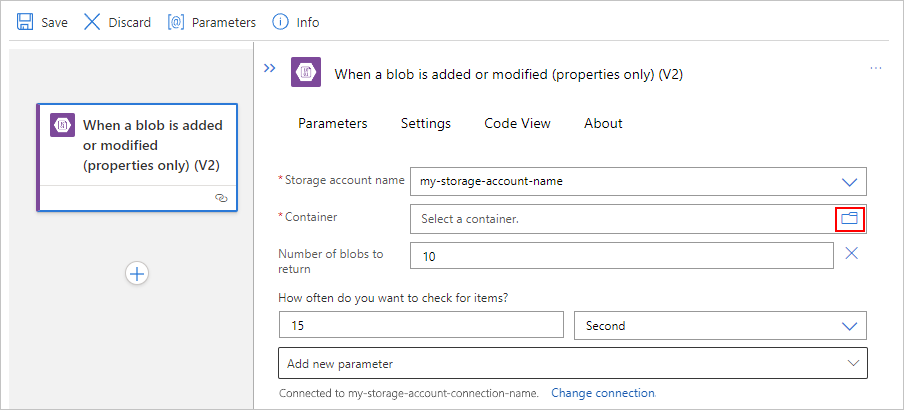Browse containers with the folder icon
This screenshot has height=410, width=904.
[x=849, y=218]
